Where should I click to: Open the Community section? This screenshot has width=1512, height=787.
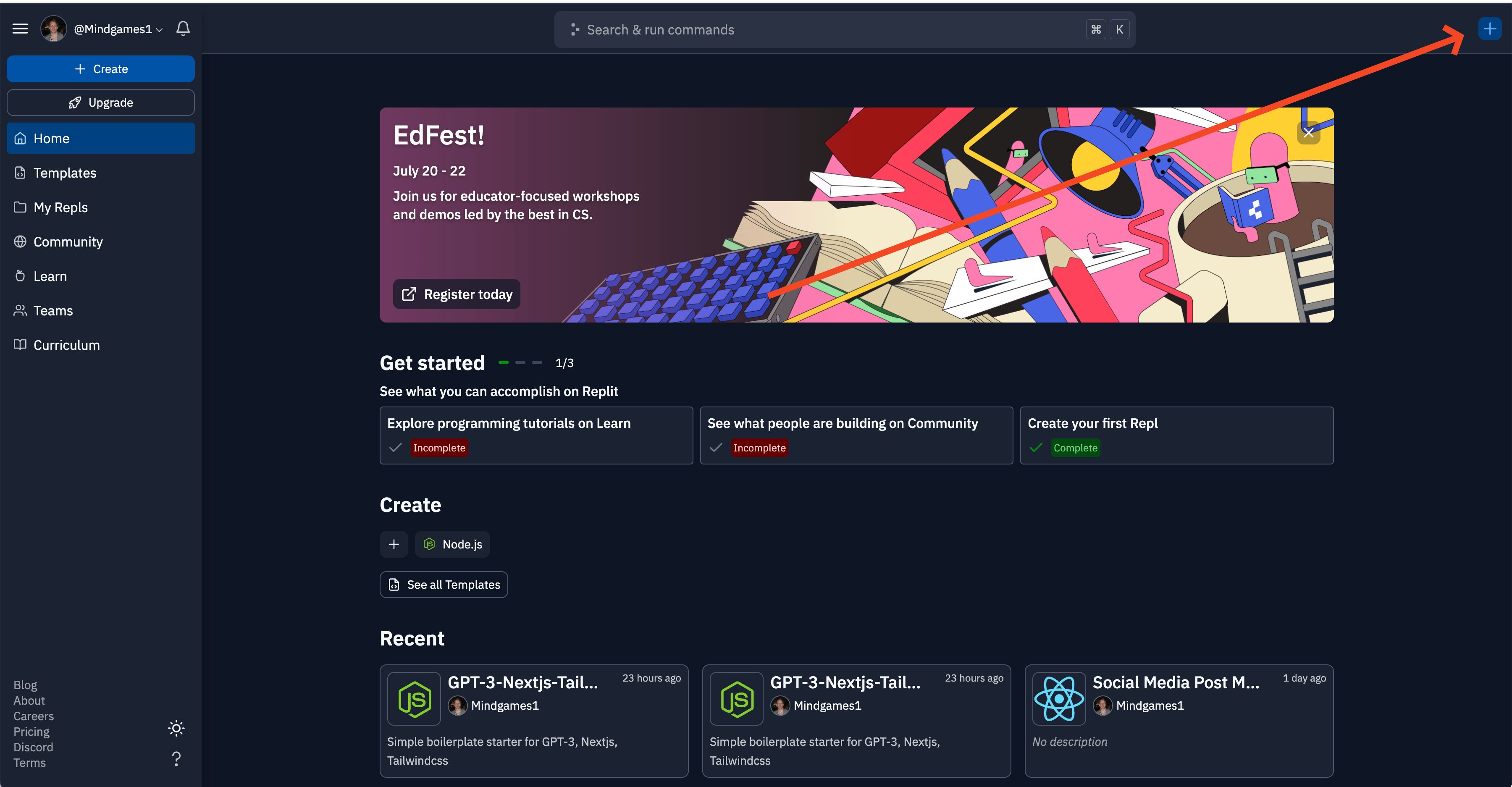point(67,241)
